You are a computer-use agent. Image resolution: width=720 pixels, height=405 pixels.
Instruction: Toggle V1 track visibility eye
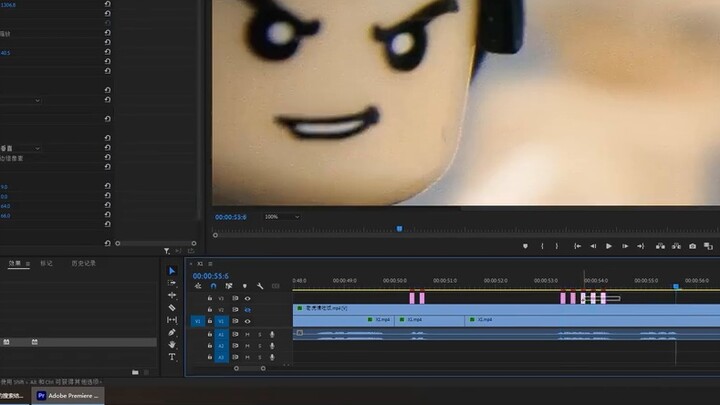[x=248, y=321]
